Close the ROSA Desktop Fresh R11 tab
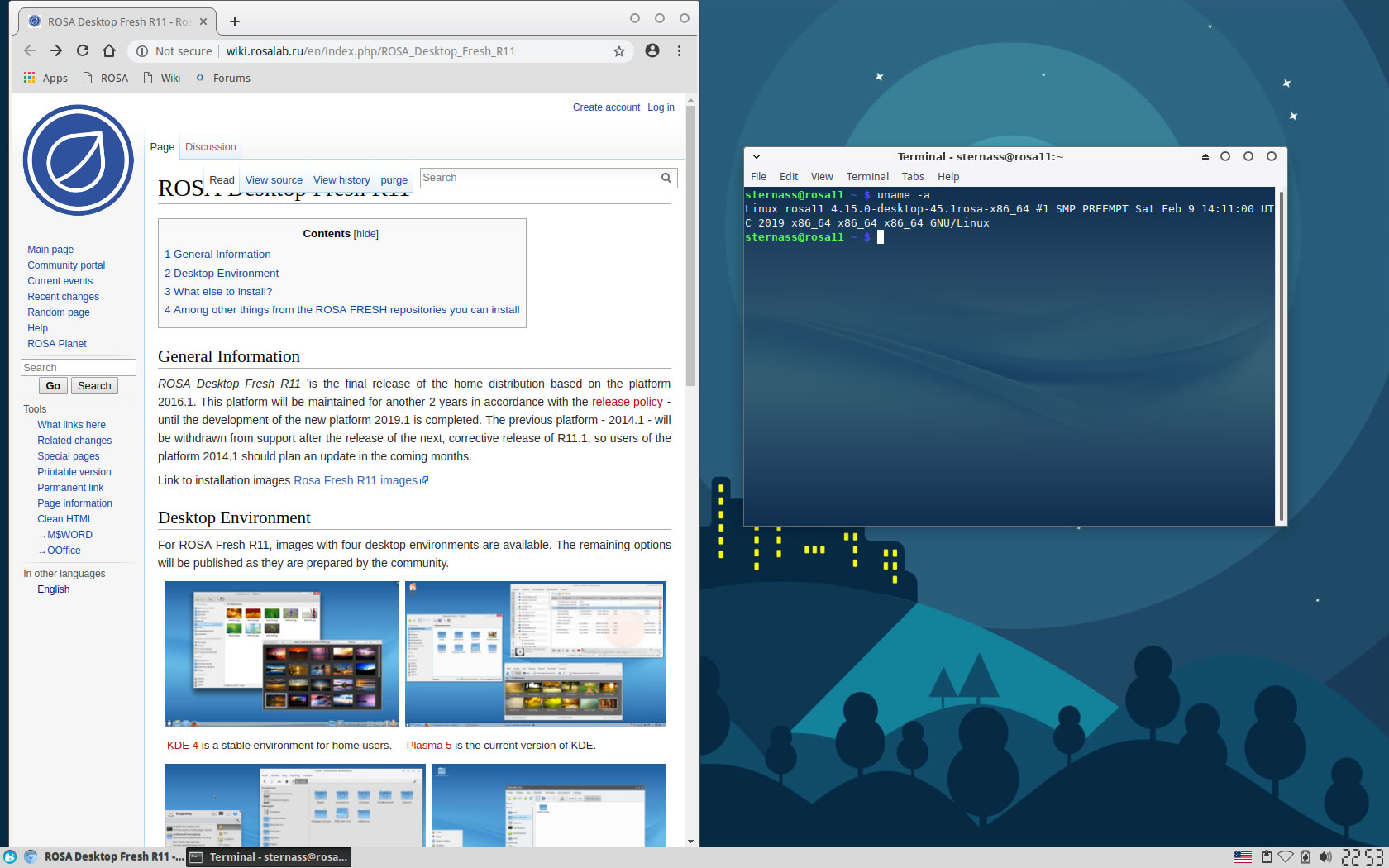The height and width of the screenshot is (868, 1389). click(203, 21)
